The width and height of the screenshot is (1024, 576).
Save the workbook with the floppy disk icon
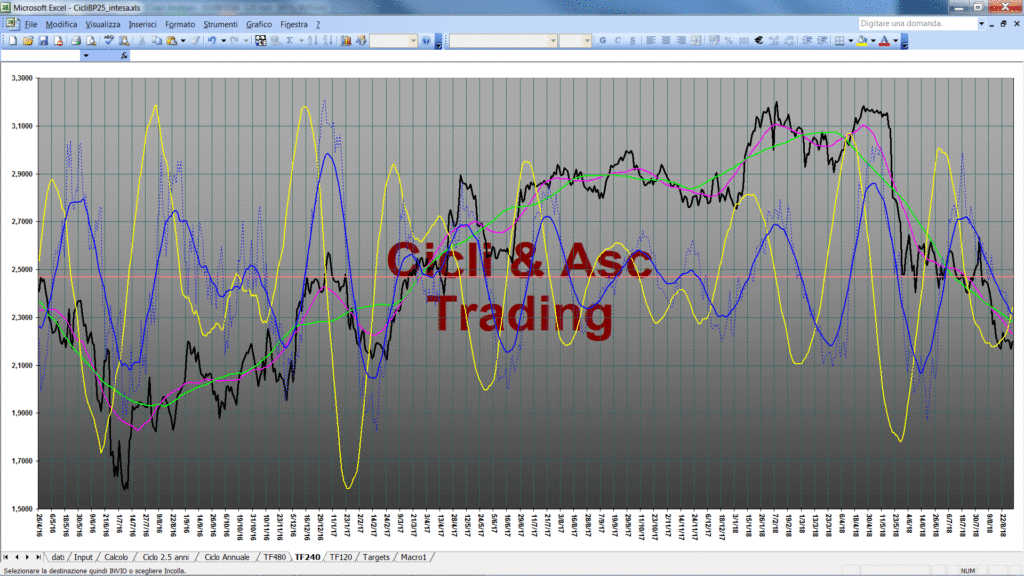tap(43, 40)
